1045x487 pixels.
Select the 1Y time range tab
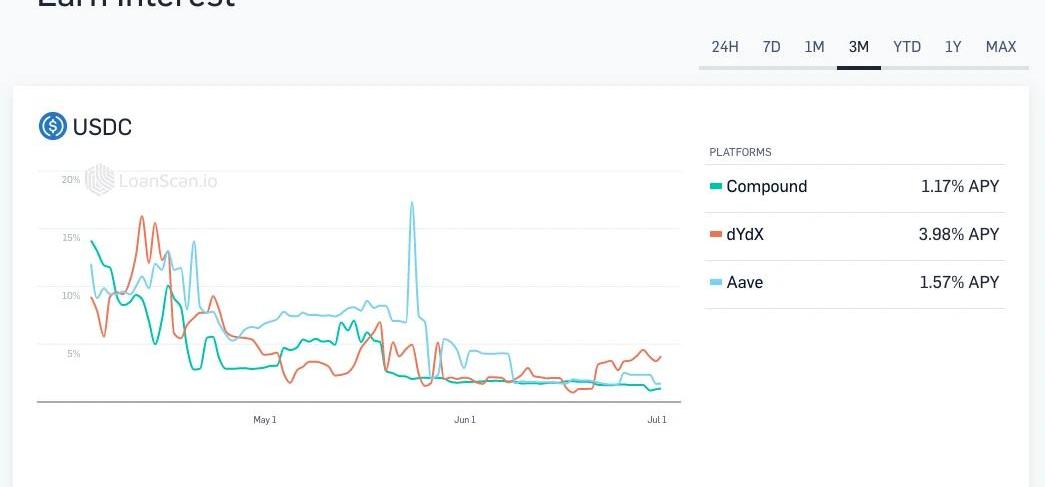point(953,47)
